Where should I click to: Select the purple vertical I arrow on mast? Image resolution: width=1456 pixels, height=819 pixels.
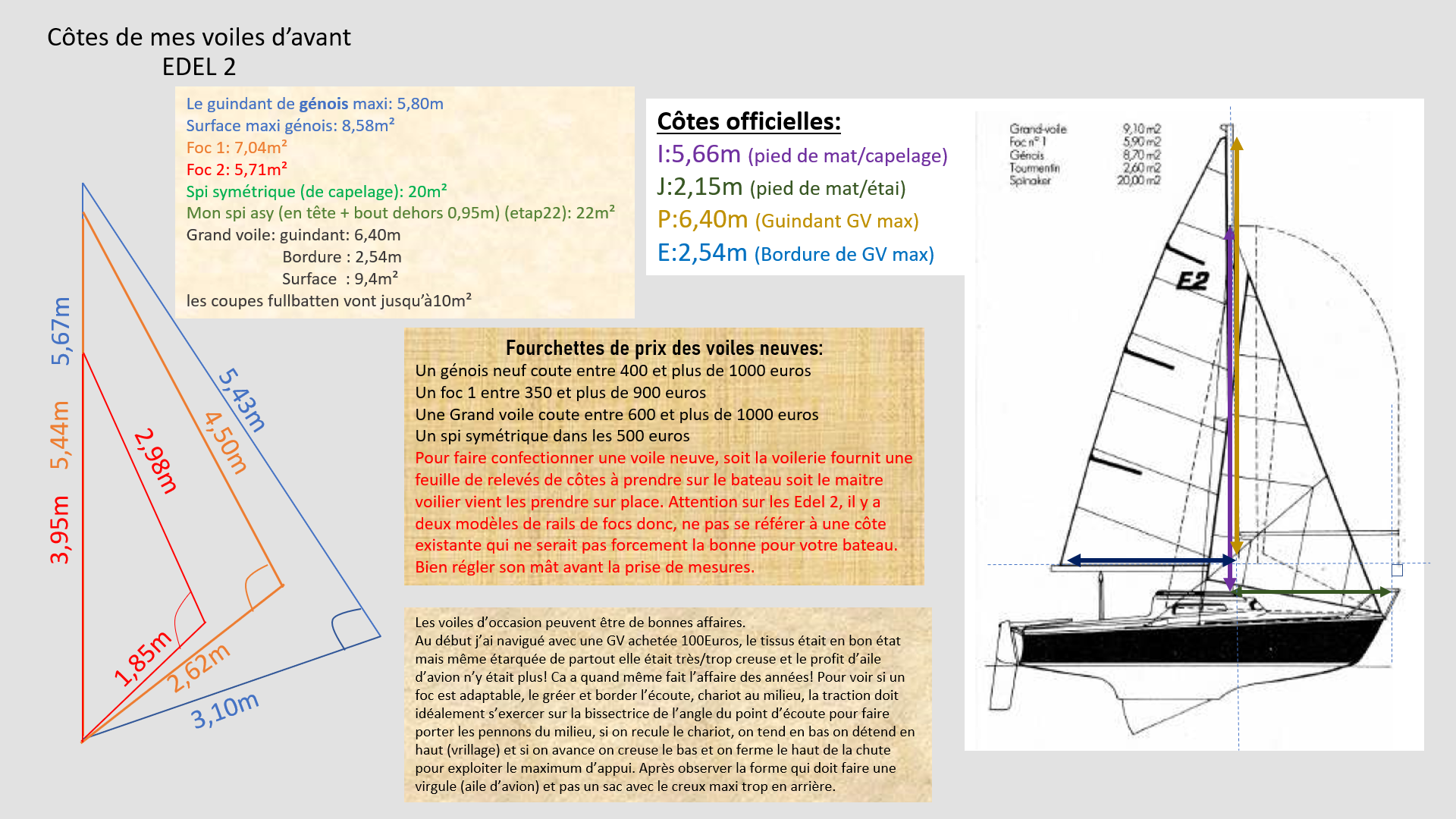pyautogui.click(x=1230, y=409)
